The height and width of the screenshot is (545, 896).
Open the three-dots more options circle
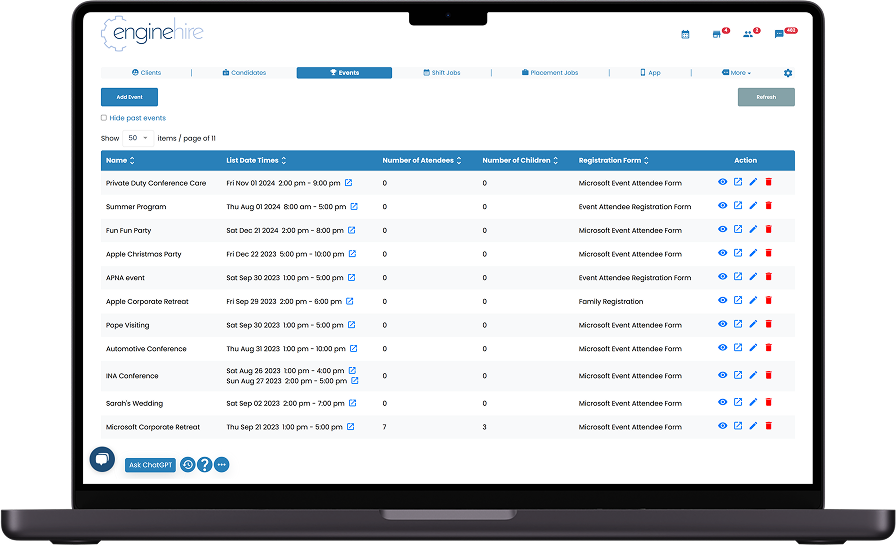pos(222,465)
